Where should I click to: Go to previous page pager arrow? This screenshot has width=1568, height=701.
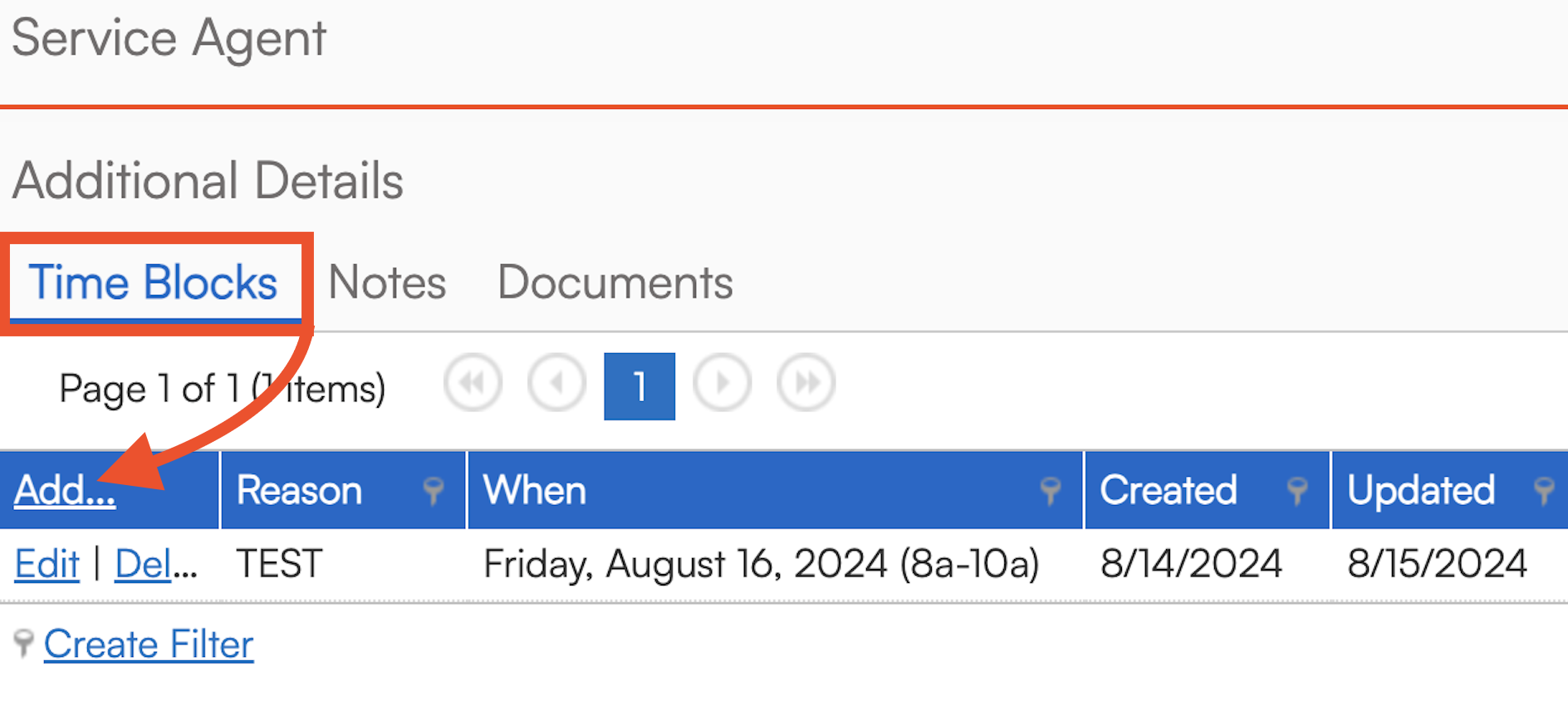click(556, 383)
